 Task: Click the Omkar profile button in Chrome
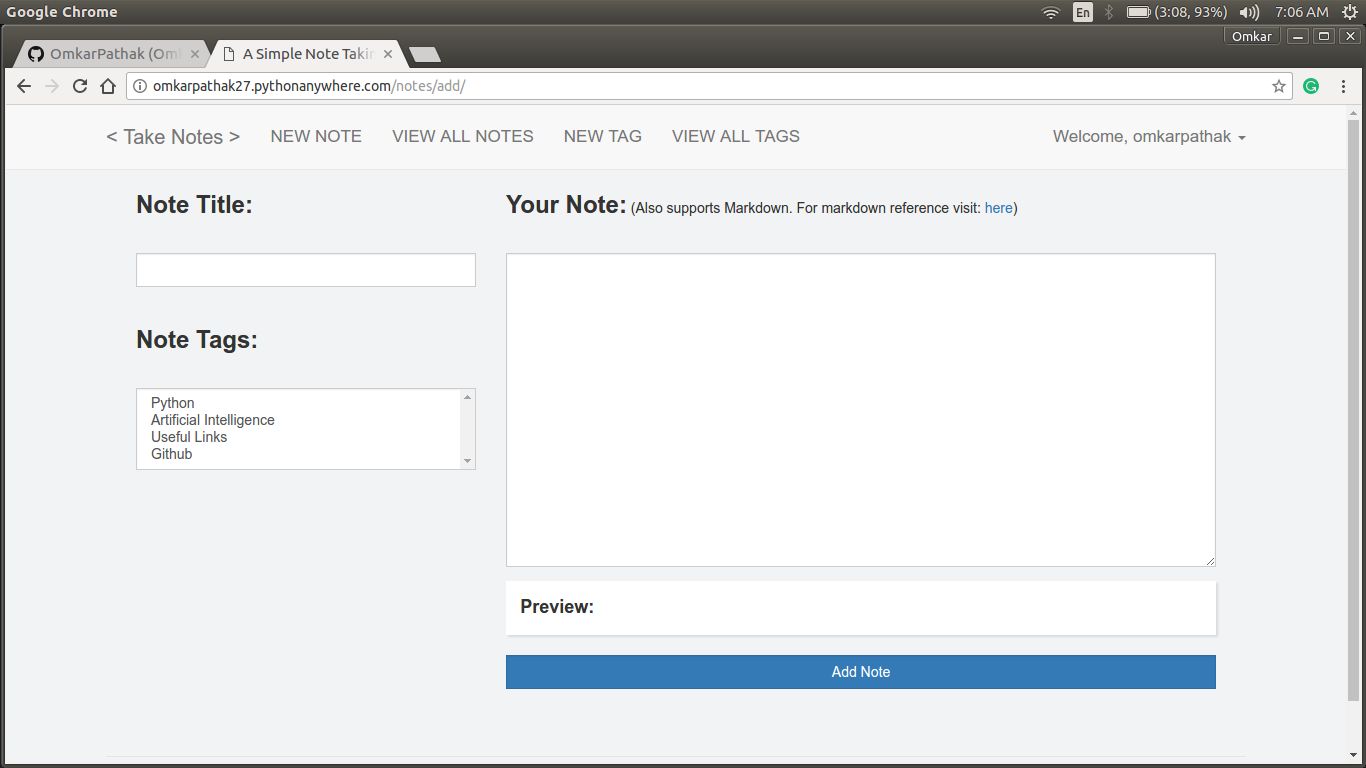tap(1252, 36)
